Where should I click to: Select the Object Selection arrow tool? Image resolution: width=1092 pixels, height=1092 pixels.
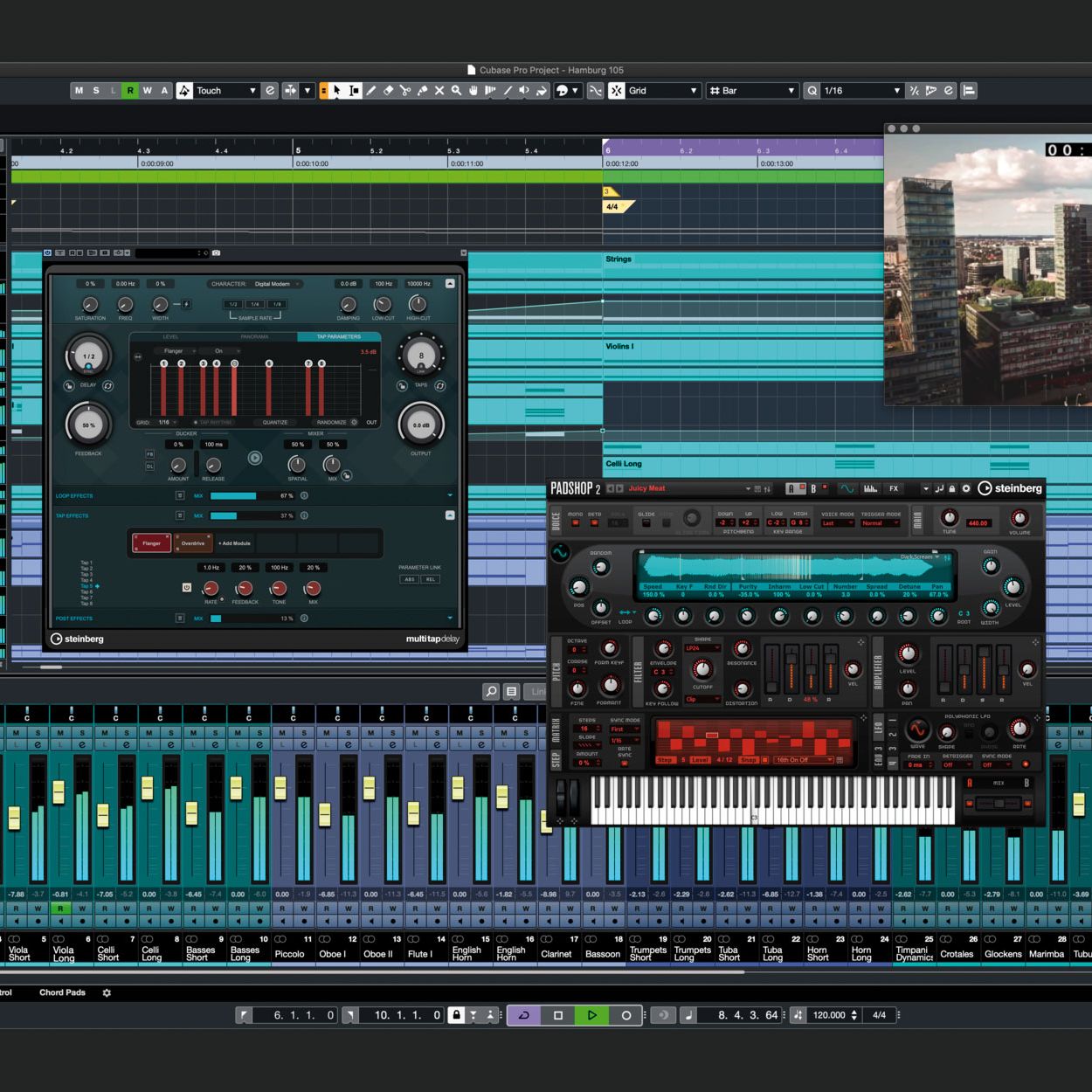pos(336,91)
